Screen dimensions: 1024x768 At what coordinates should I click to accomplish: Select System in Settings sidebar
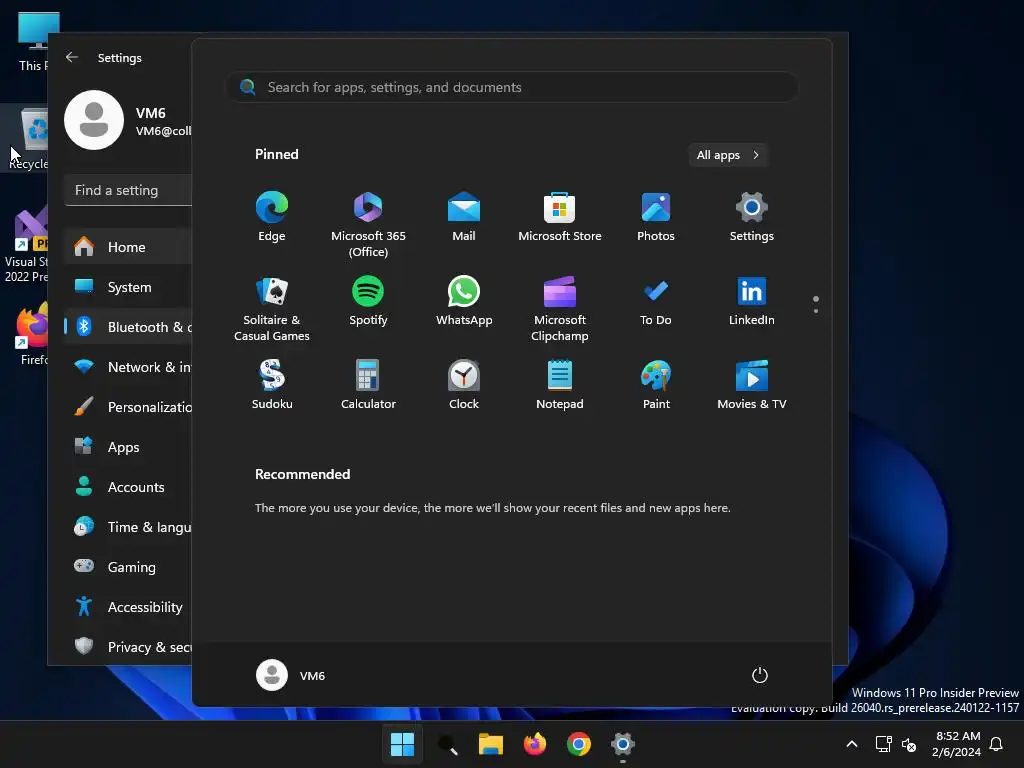tap(129, 287)
